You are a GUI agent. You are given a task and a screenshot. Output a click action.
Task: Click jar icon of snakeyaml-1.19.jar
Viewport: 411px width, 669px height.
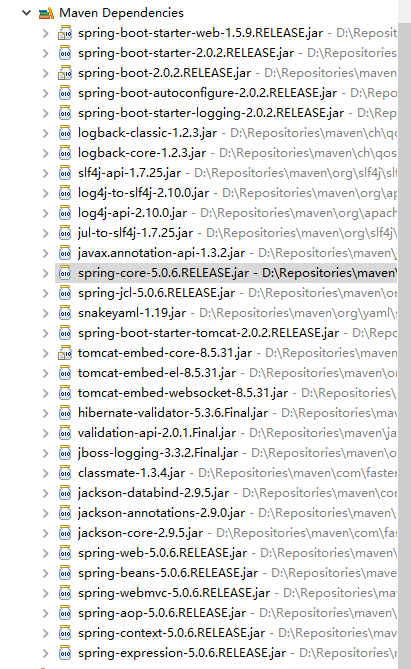[x=65, y=313]
